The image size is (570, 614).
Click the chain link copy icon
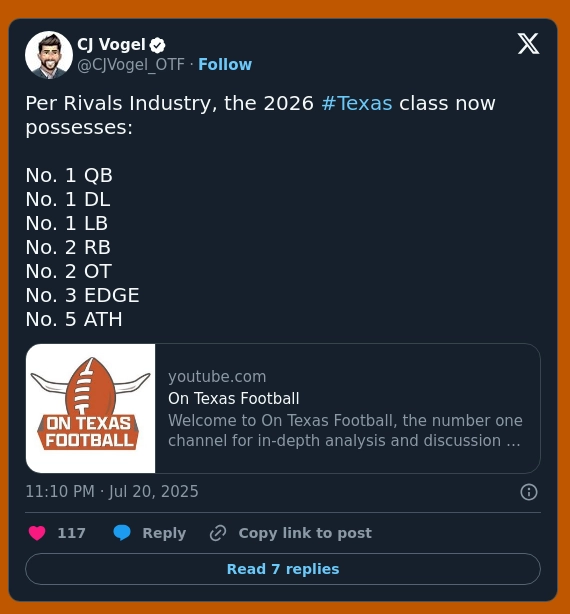coord(218,533)
